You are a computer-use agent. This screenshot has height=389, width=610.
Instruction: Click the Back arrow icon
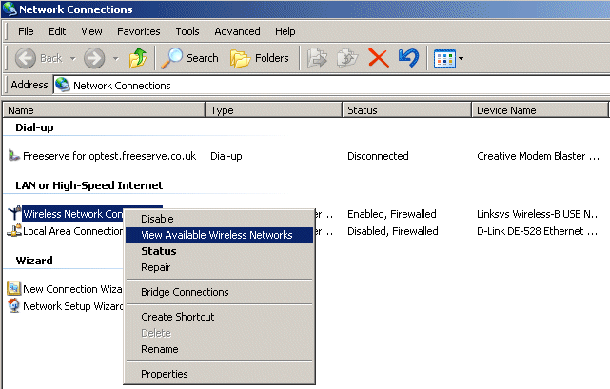(x=25, y=58)
